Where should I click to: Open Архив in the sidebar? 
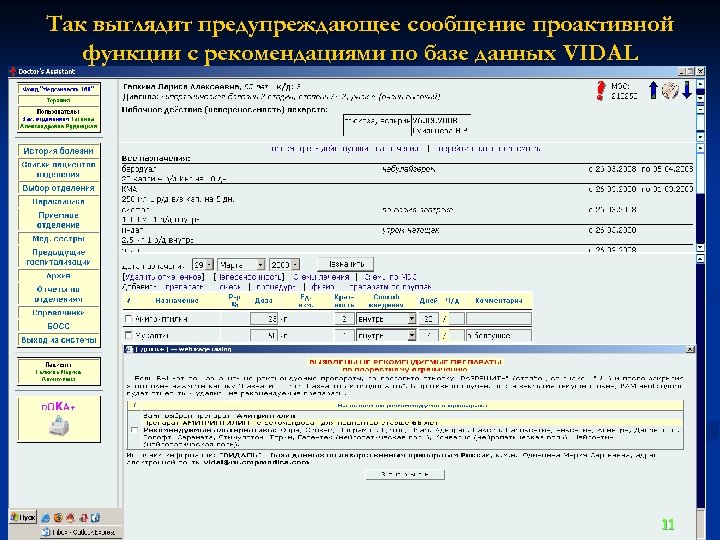[58, 276]
